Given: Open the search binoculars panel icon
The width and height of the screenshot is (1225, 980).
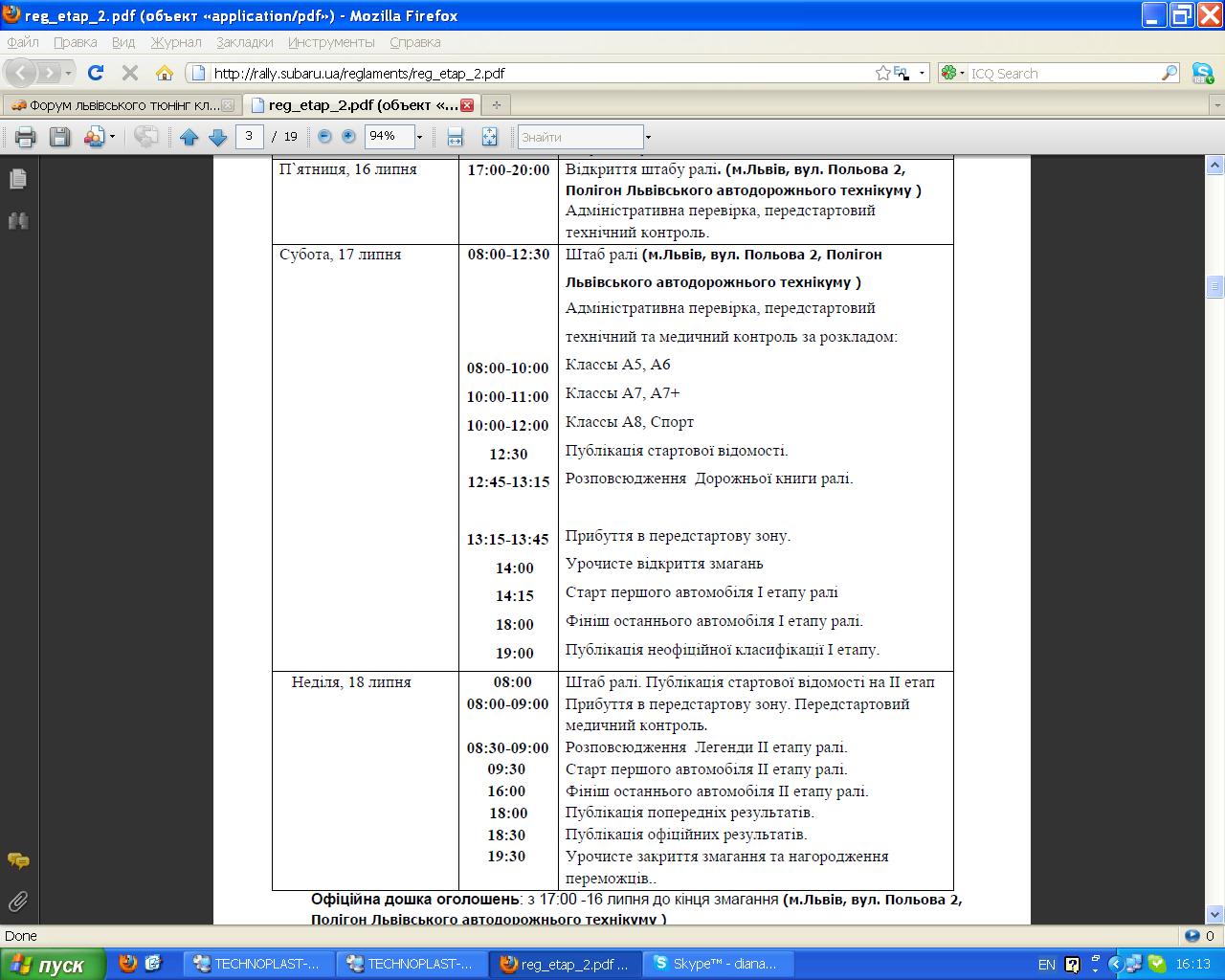Looking at the screenshot, I should pyautogui.click(x=18, y=221).
